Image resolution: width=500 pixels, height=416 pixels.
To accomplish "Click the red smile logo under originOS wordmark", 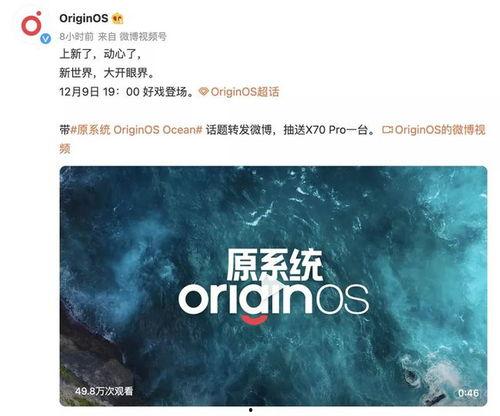I will 255,319.
